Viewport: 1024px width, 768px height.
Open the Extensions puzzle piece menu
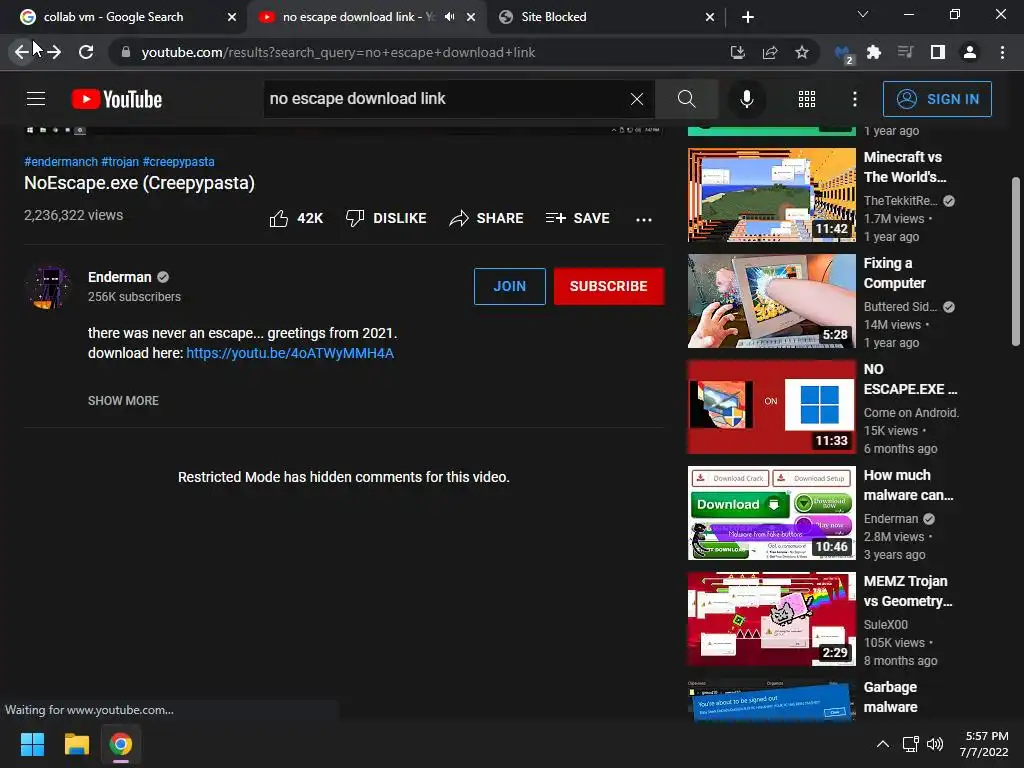pyautogui.click(x=874, y=52)
